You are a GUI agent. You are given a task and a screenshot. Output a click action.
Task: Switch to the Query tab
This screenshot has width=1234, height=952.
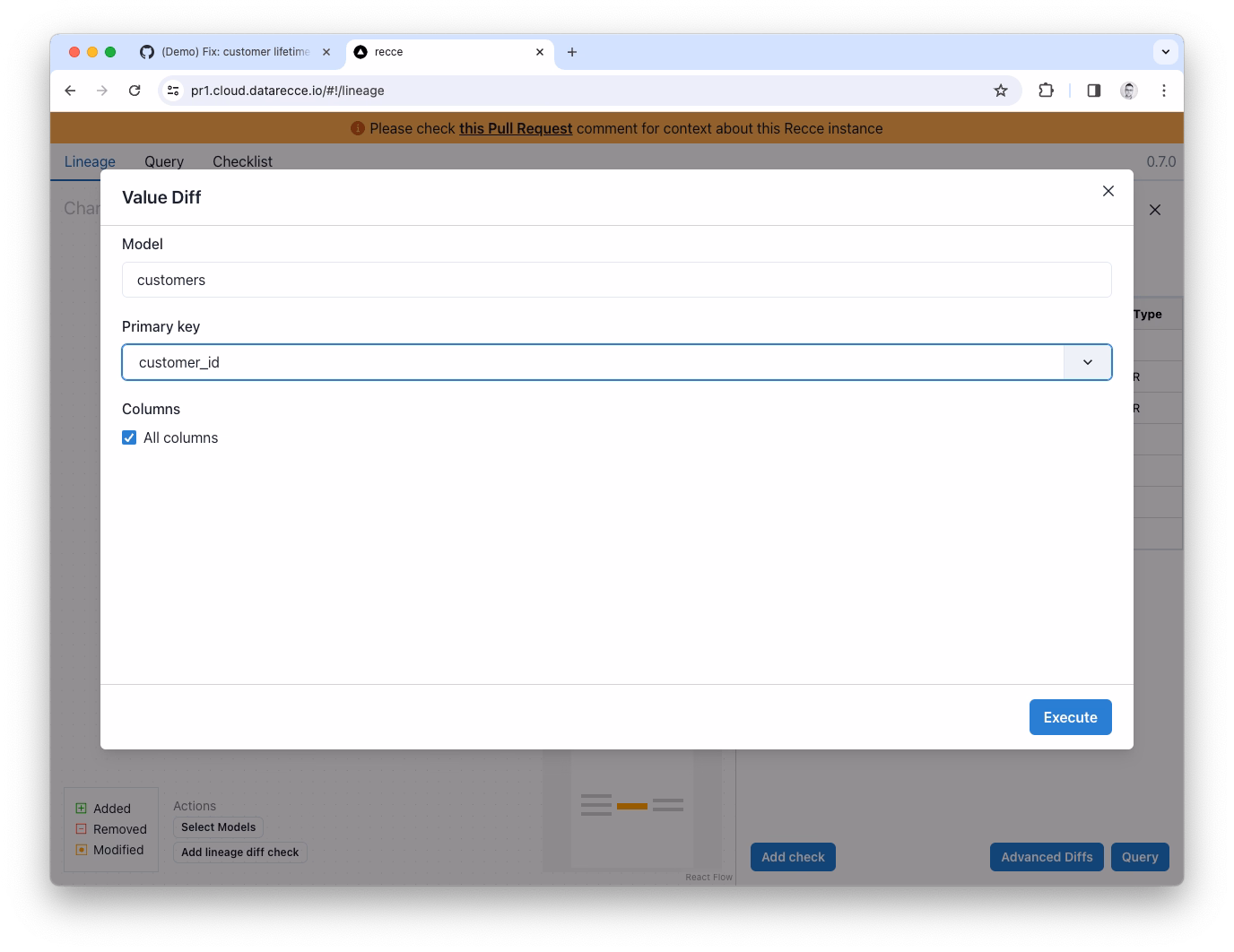[x=164, y=161]
